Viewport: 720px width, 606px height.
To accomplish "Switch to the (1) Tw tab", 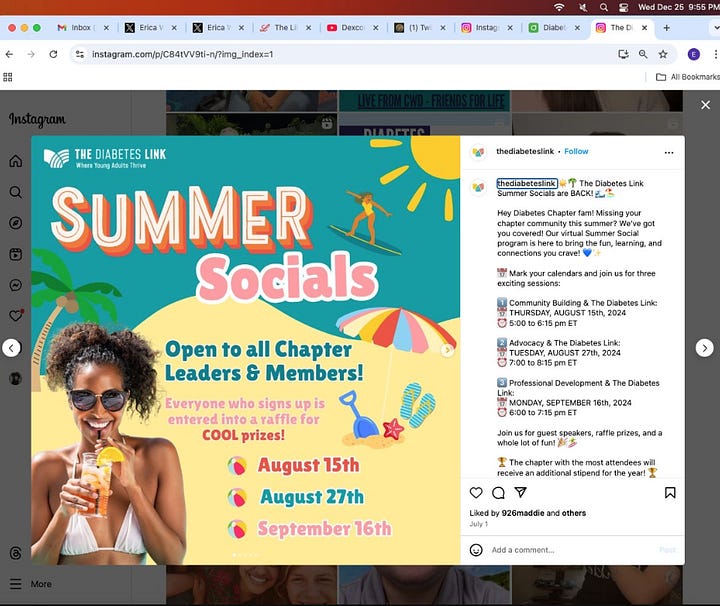I will pos(417,28).
